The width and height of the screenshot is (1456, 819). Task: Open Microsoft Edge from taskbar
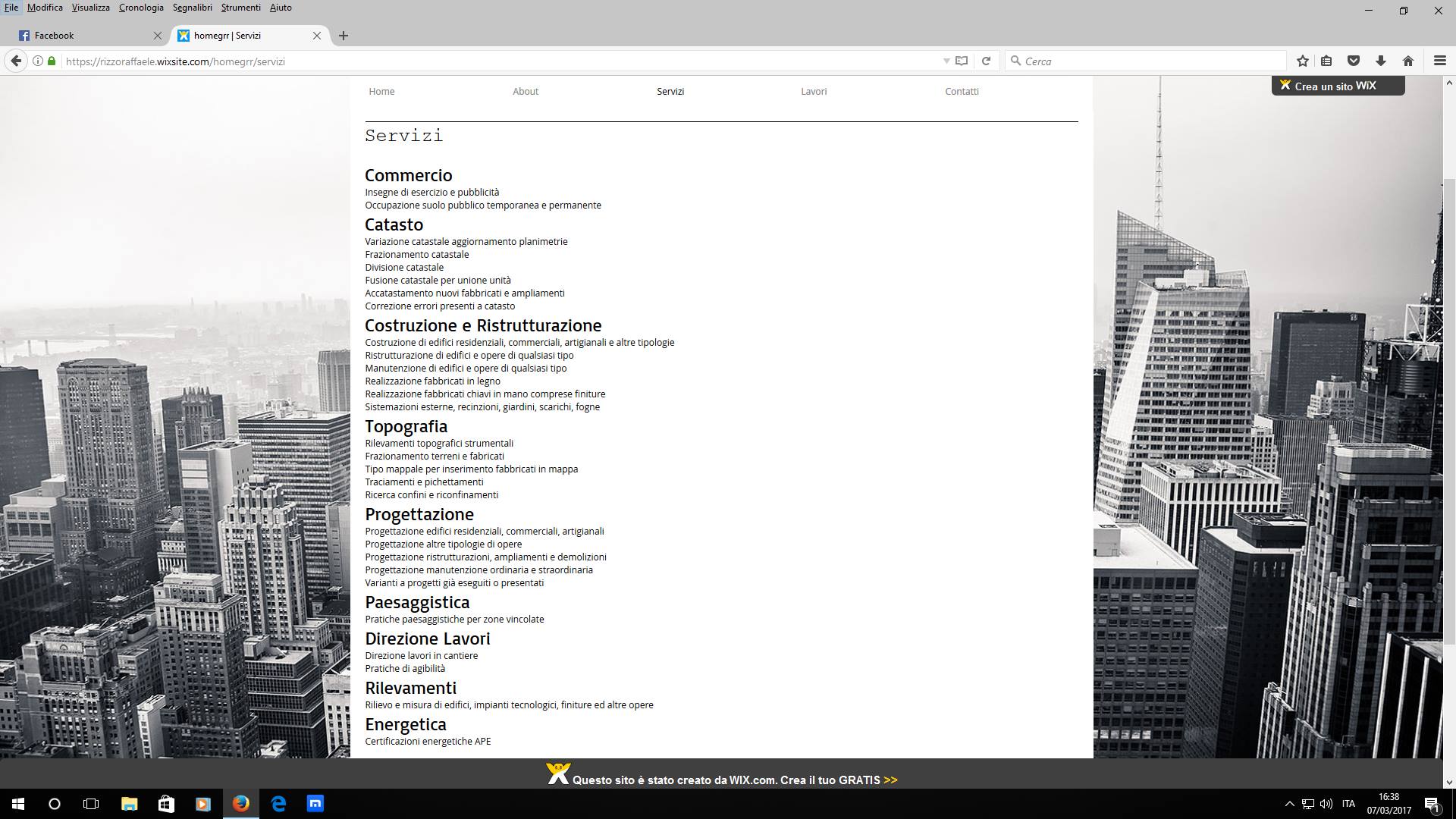[x=278, y=804]
